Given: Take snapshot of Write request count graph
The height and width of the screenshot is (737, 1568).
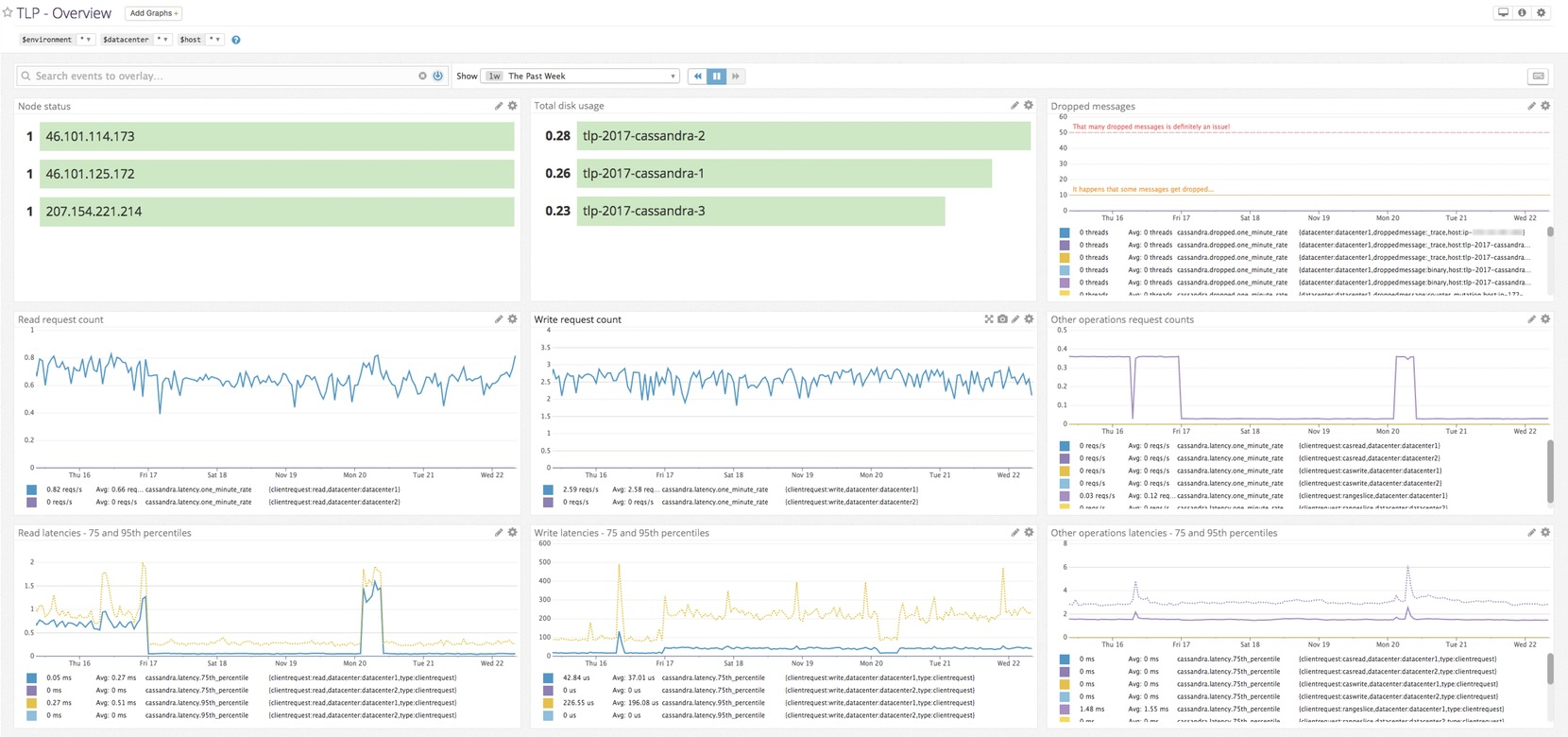Looking at the screenshot, I should click(1002, 319).
